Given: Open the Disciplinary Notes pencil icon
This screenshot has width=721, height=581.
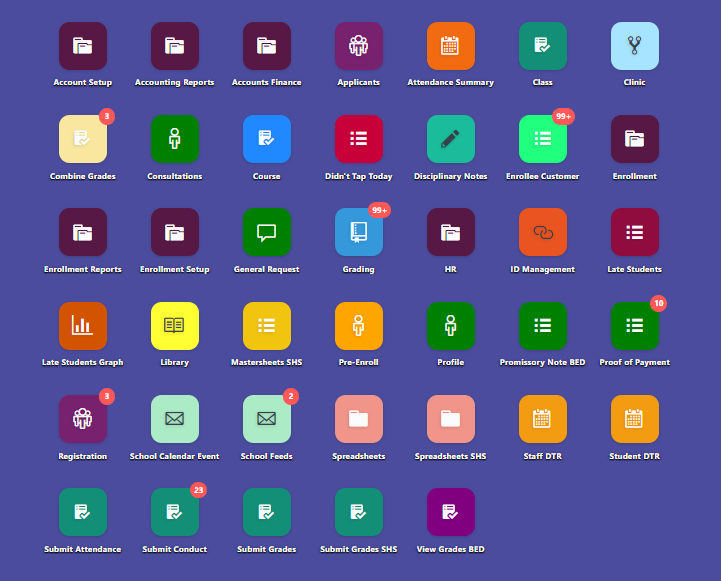Looking at the screenshot, I should 451,139.
